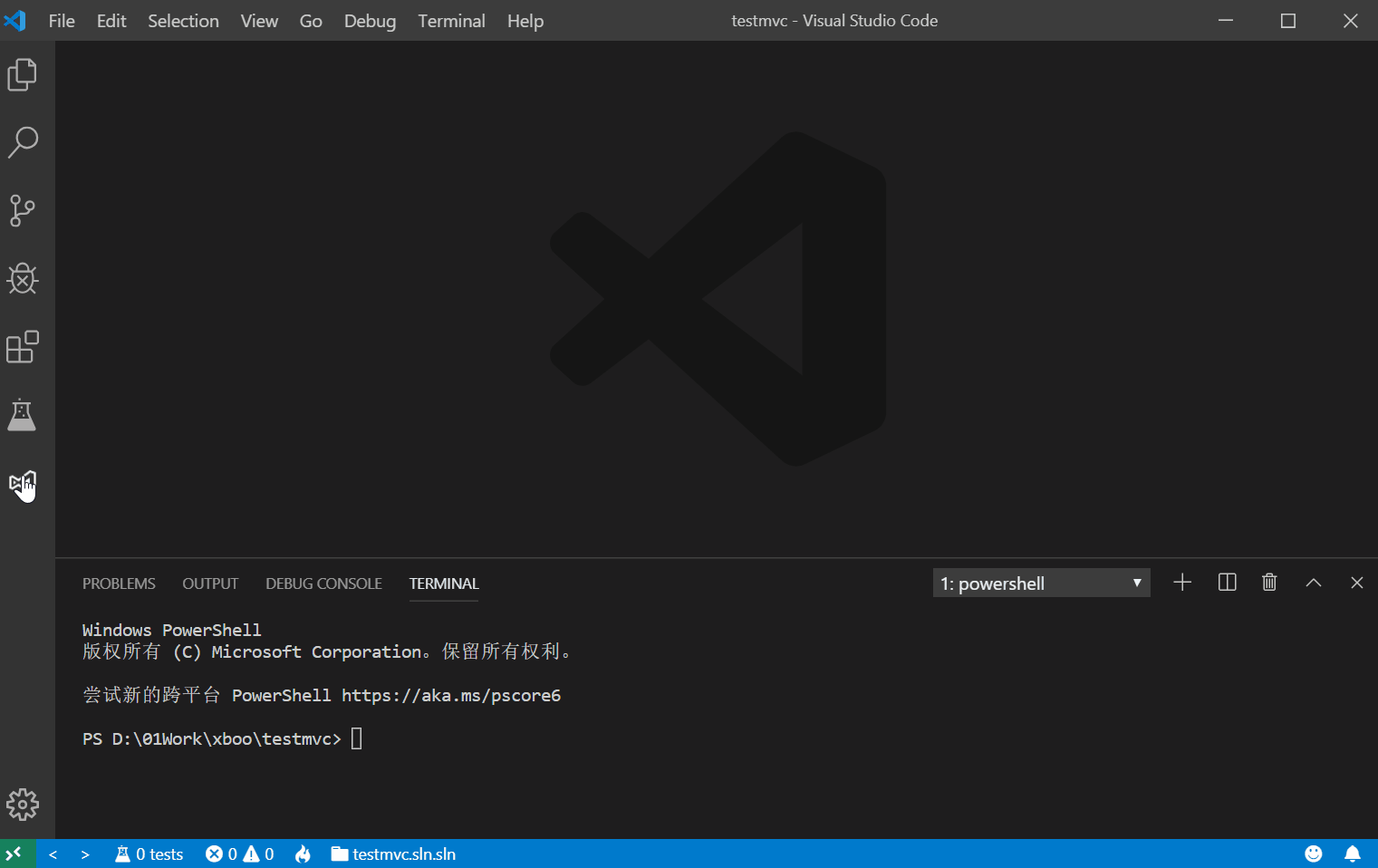
Task: Click the right angle bracket in status bar
Action: [85, 854]
